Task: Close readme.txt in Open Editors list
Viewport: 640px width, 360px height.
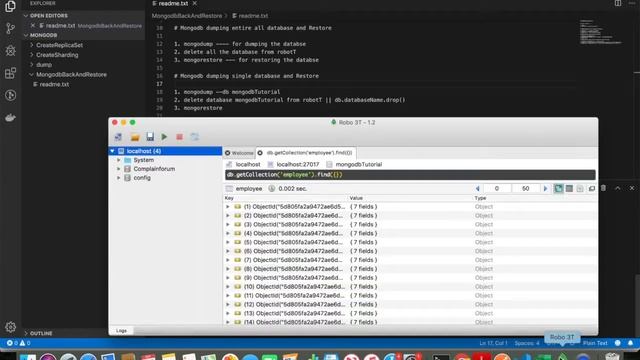Action: click(33, 25)
